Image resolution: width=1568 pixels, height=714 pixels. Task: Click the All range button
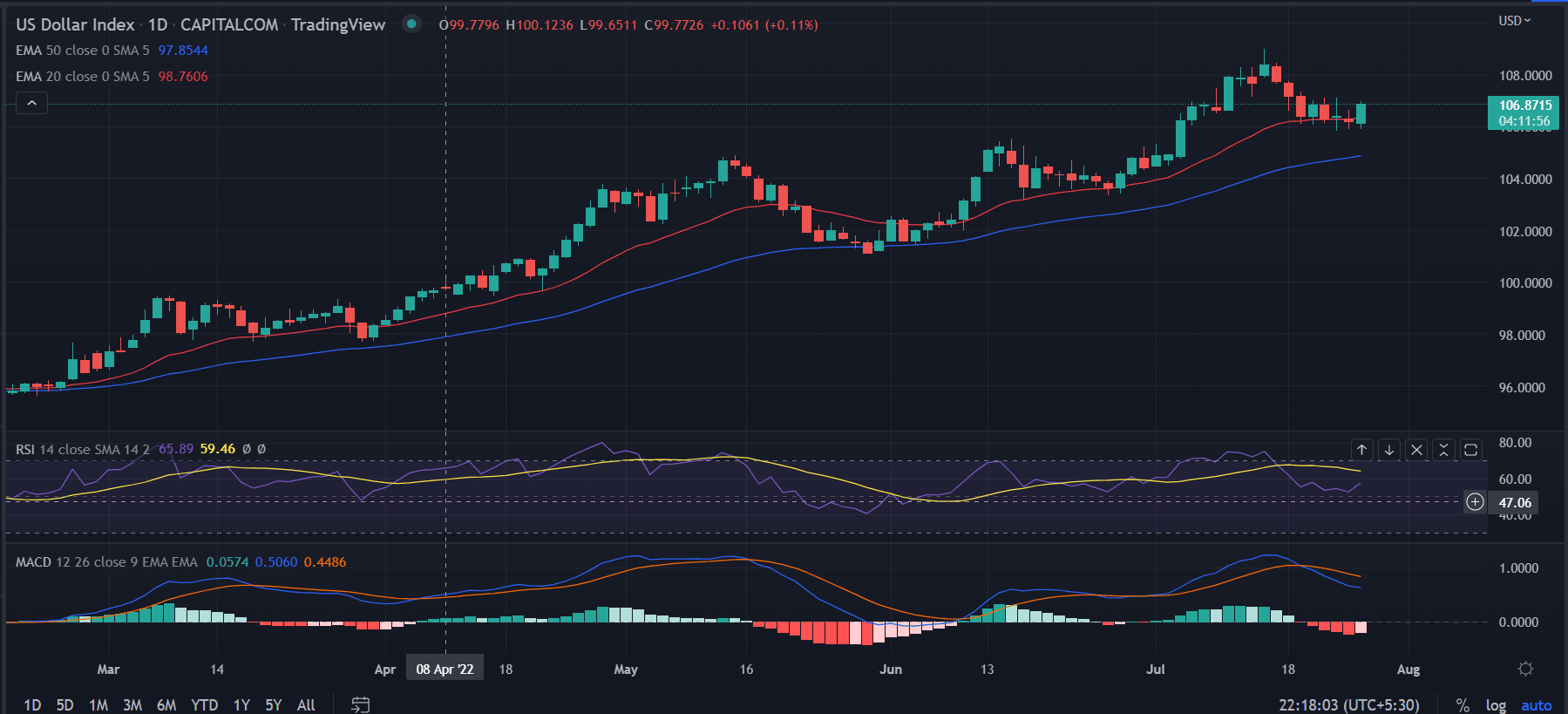click(x=306, y=705)
